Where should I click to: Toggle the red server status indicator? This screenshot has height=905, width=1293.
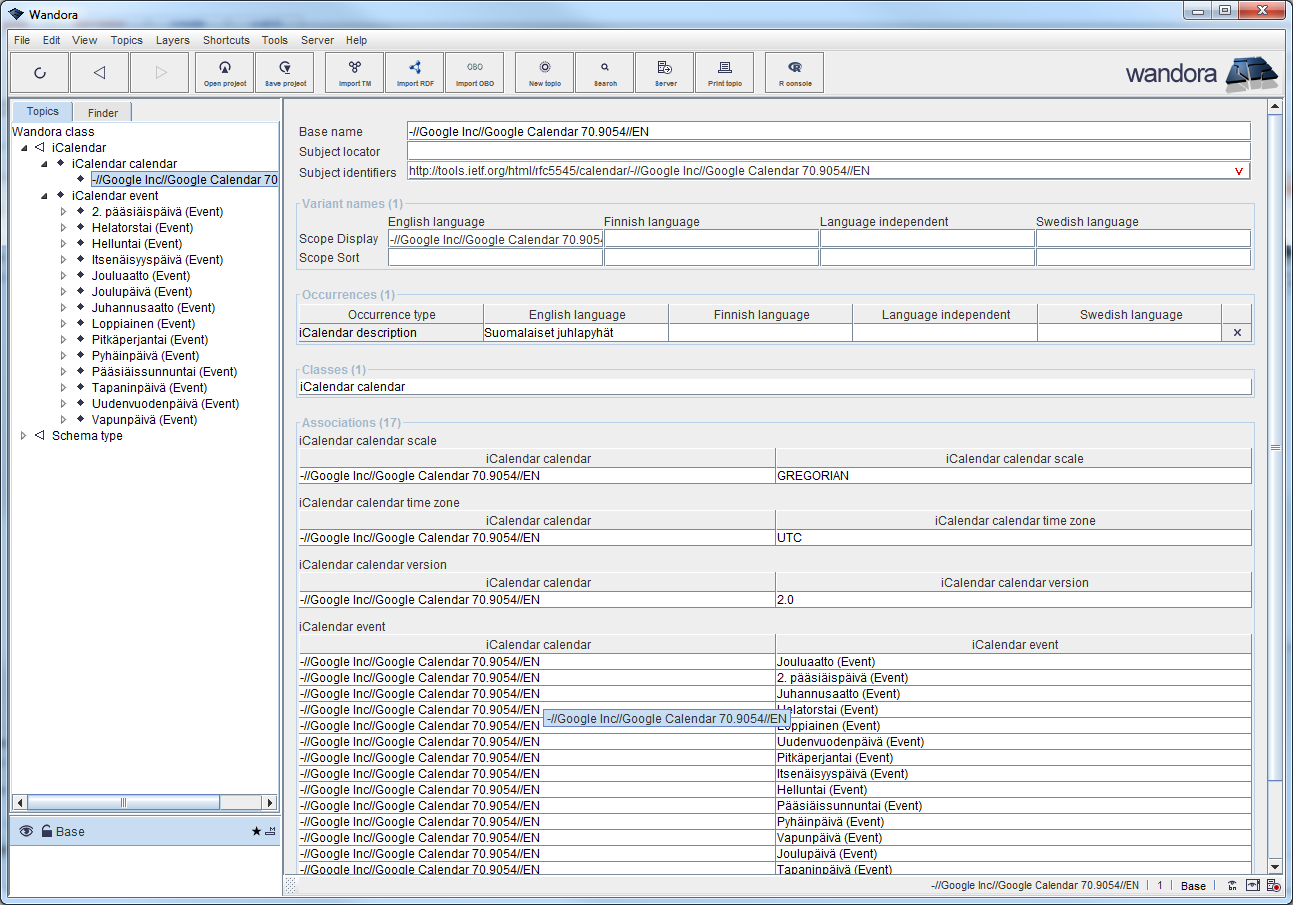click(x=1272, y=885)
